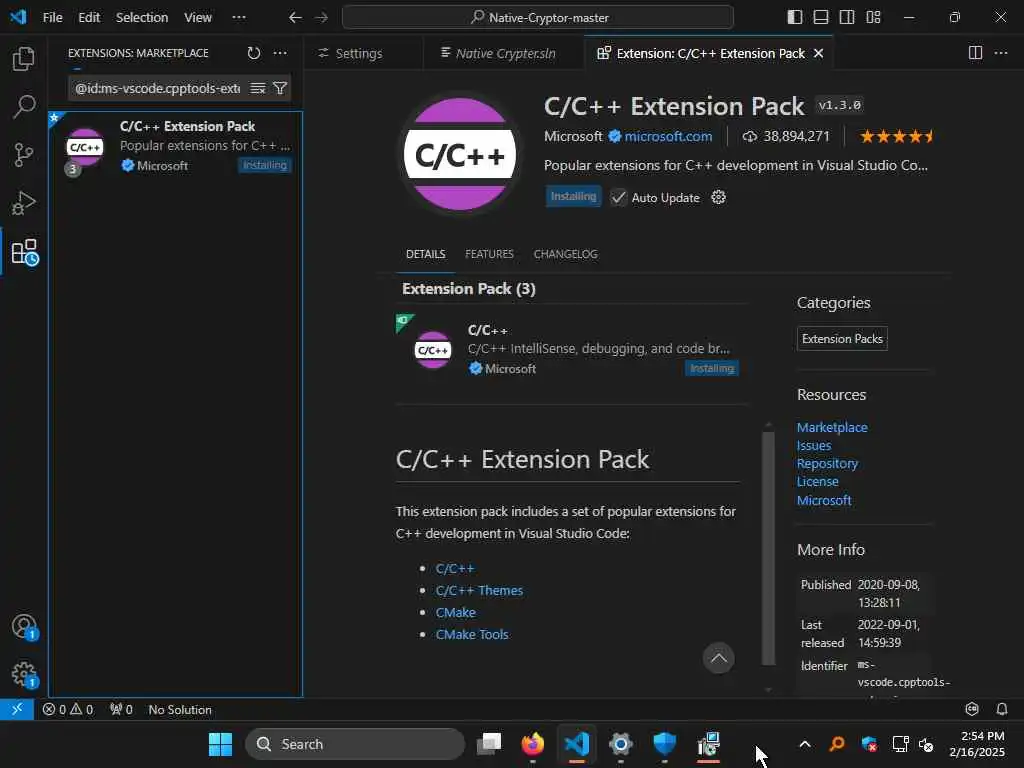The image size is (1024, 768).
Task: Split the editor to the right
Action: click(975, 53)
